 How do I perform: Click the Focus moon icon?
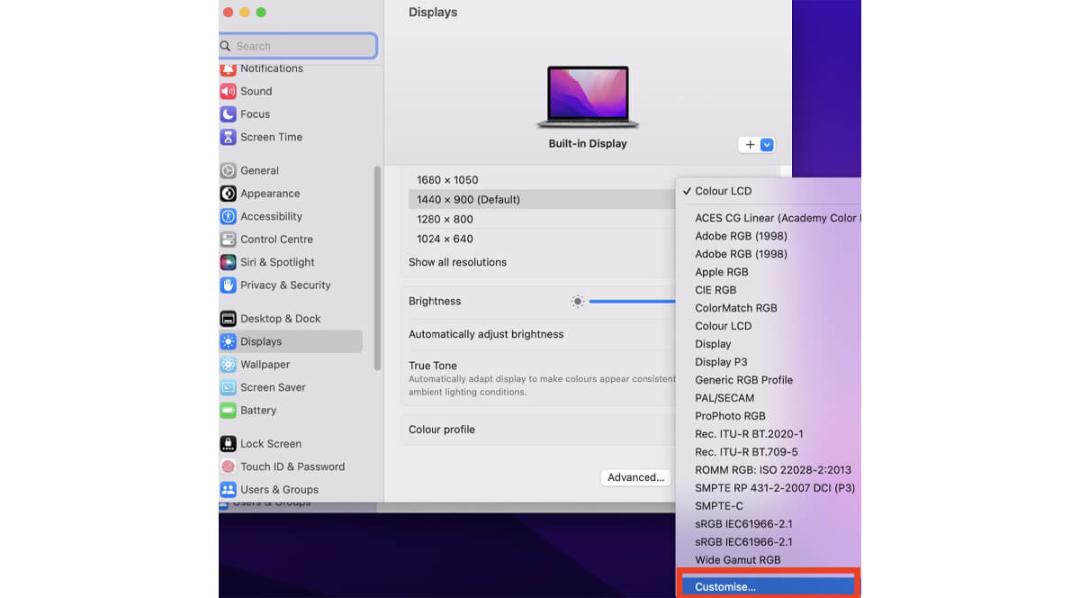coord(228,114)
